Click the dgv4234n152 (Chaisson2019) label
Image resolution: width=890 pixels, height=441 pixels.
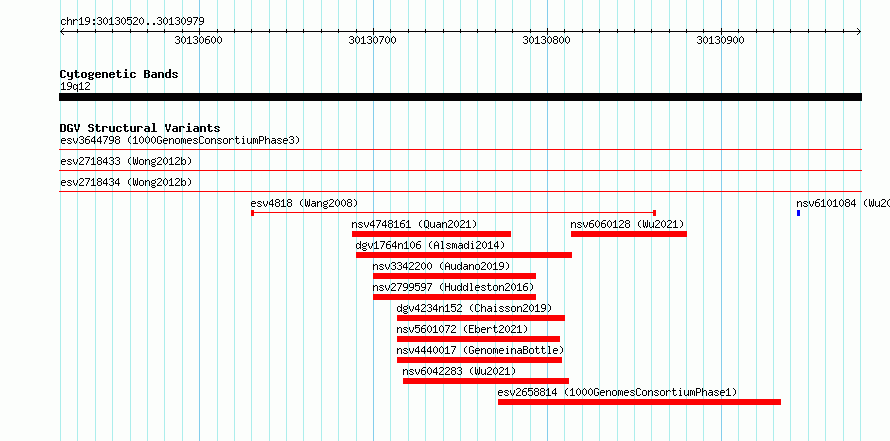pos(474,308)
